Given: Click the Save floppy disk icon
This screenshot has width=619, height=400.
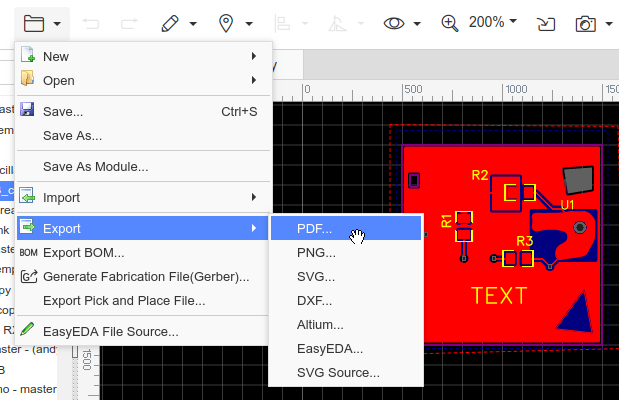Looking at the screenshot, I should [x=27, y=109].
